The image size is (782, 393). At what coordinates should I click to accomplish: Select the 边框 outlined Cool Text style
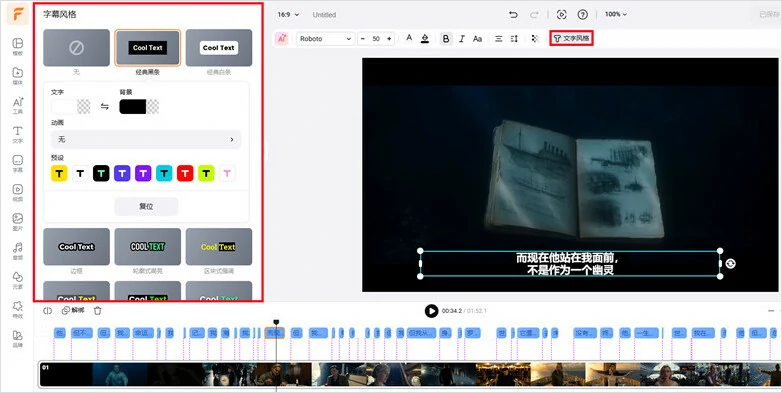(76, 247)
